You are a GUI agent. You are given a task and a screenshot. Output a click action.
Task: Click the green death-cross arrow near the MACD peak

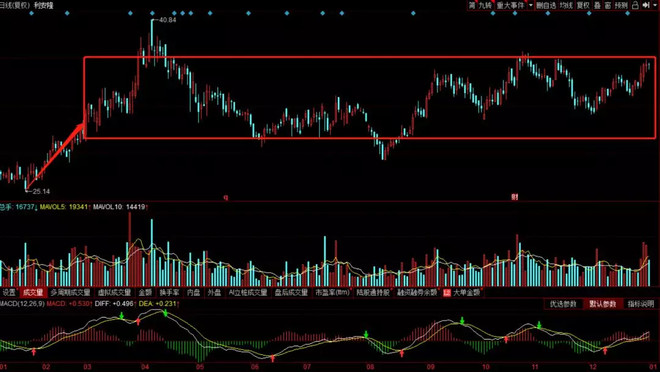click(165, 313)
